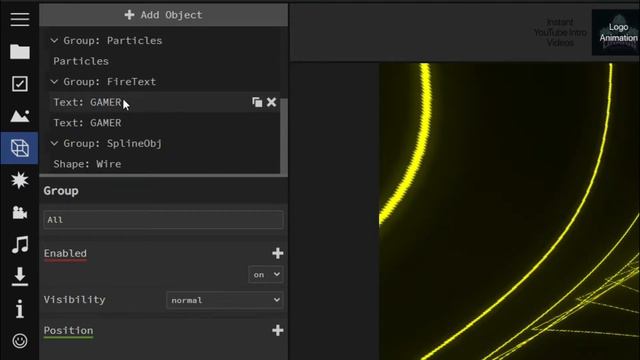Select the highlighted Text: GAMER row
This screenshot has height=360, width=640.
pos(164,102)
